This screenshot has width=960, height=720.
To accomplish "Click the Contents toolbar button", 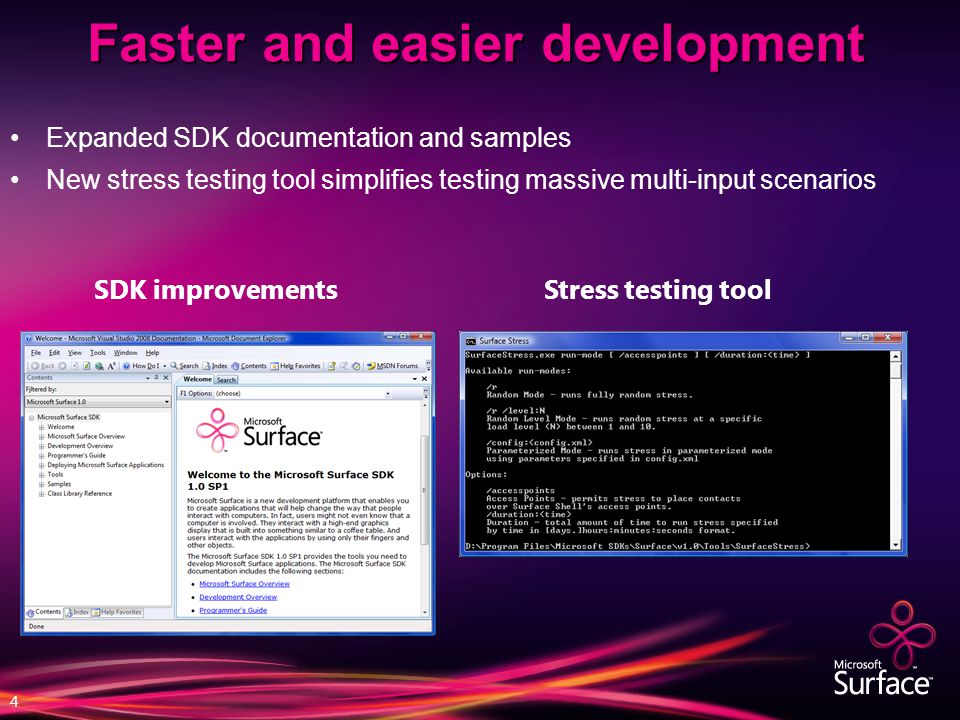I will 249,366.
